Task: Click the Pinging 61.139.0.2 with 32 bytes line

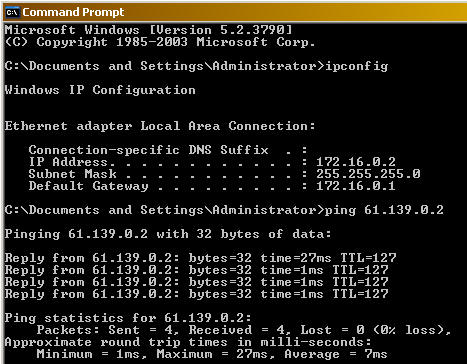Action: pos(168,234)
